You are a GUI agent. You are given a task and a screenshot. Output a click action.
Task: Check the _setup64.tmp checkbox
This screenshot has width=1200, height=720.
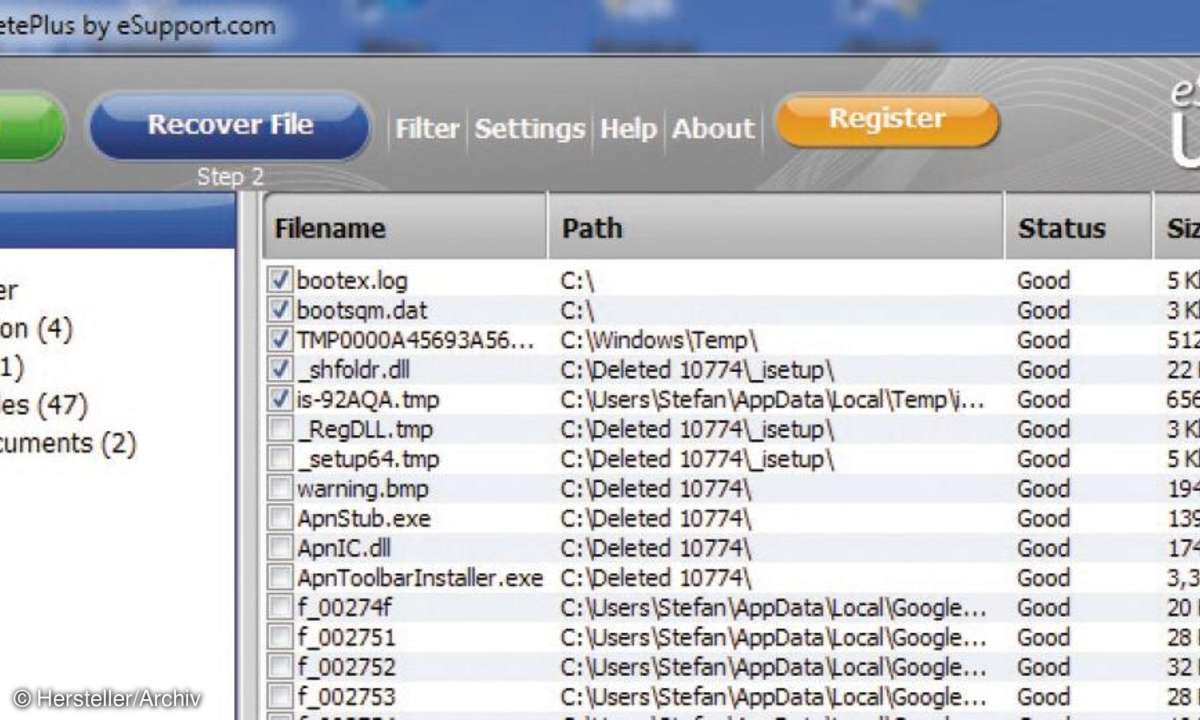(280, 460)
